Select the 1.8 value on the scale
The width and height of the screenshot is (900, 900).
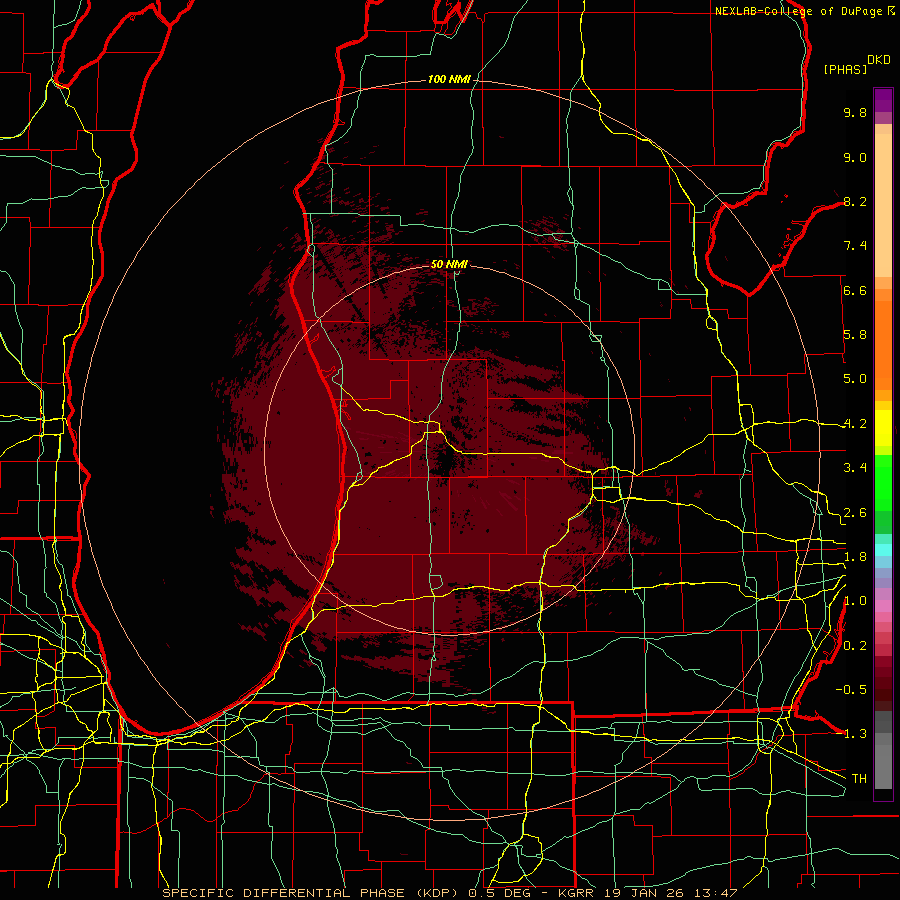click(855, 557)
